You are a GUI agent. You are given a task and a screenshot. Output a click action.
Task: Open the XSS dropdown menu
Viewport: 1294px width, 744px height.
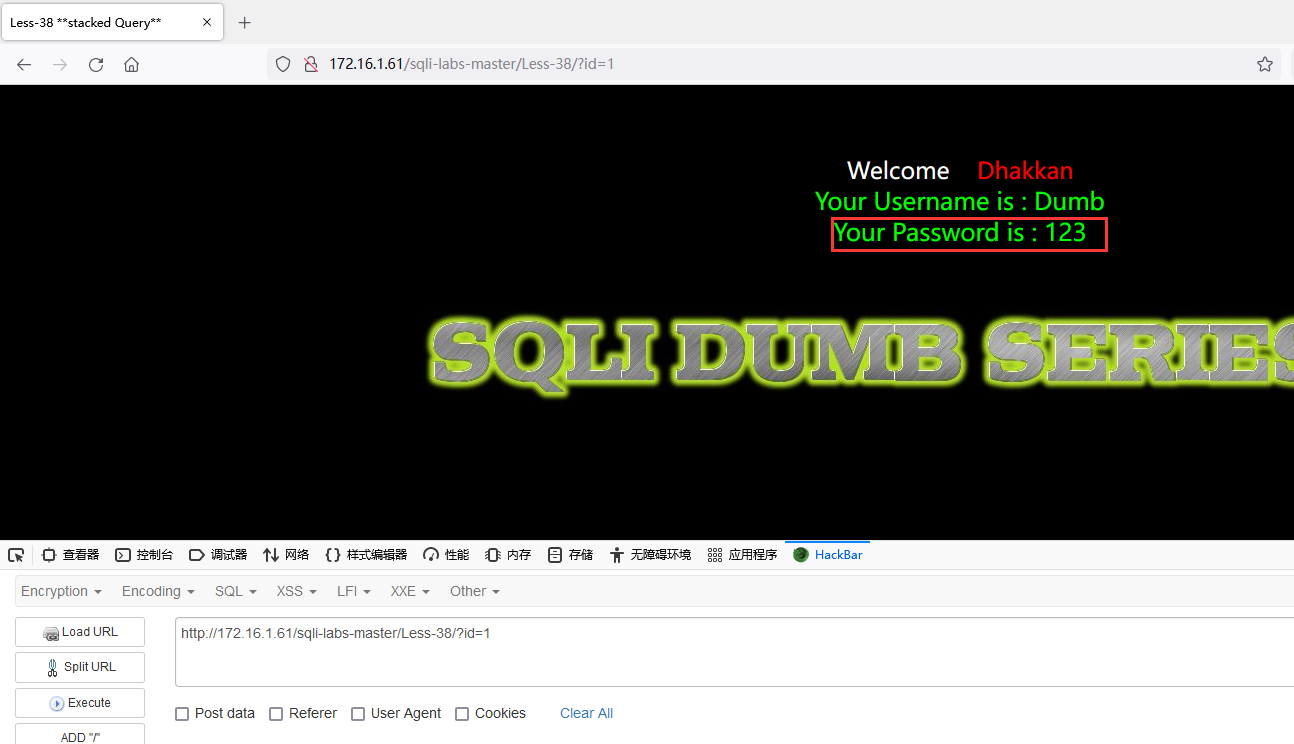(295, 591)
